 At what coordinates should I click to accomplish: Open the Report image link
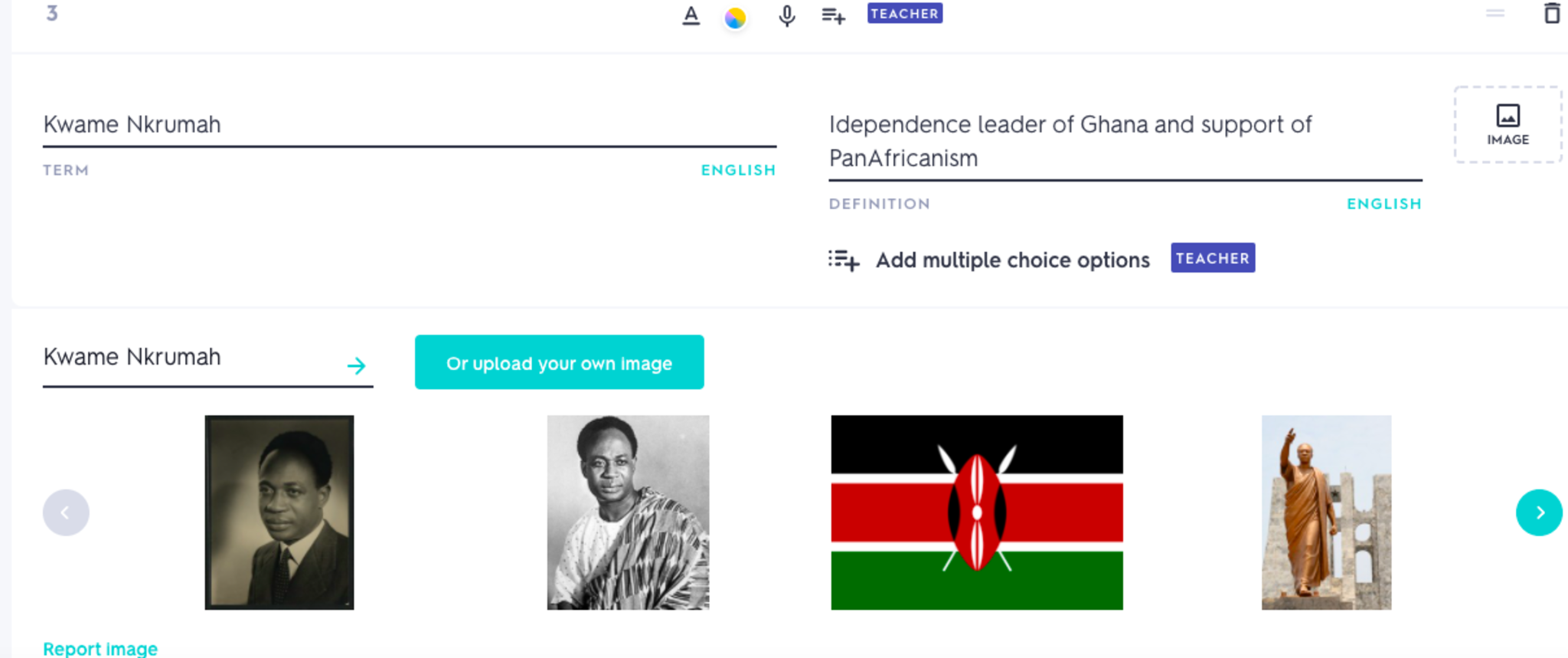pyautogui.click(x=100, y=648)
